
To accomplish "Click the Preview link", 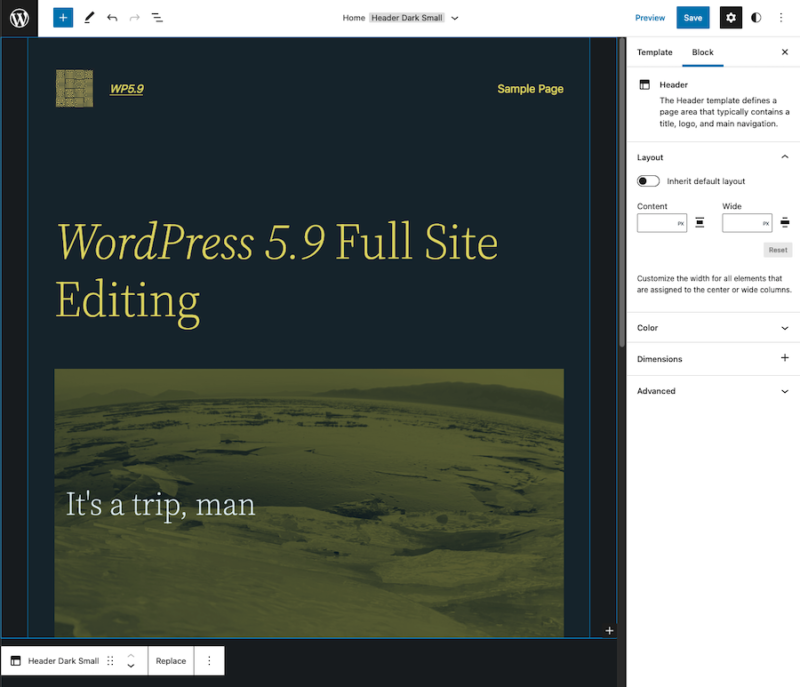I will (x=650, y=18).
